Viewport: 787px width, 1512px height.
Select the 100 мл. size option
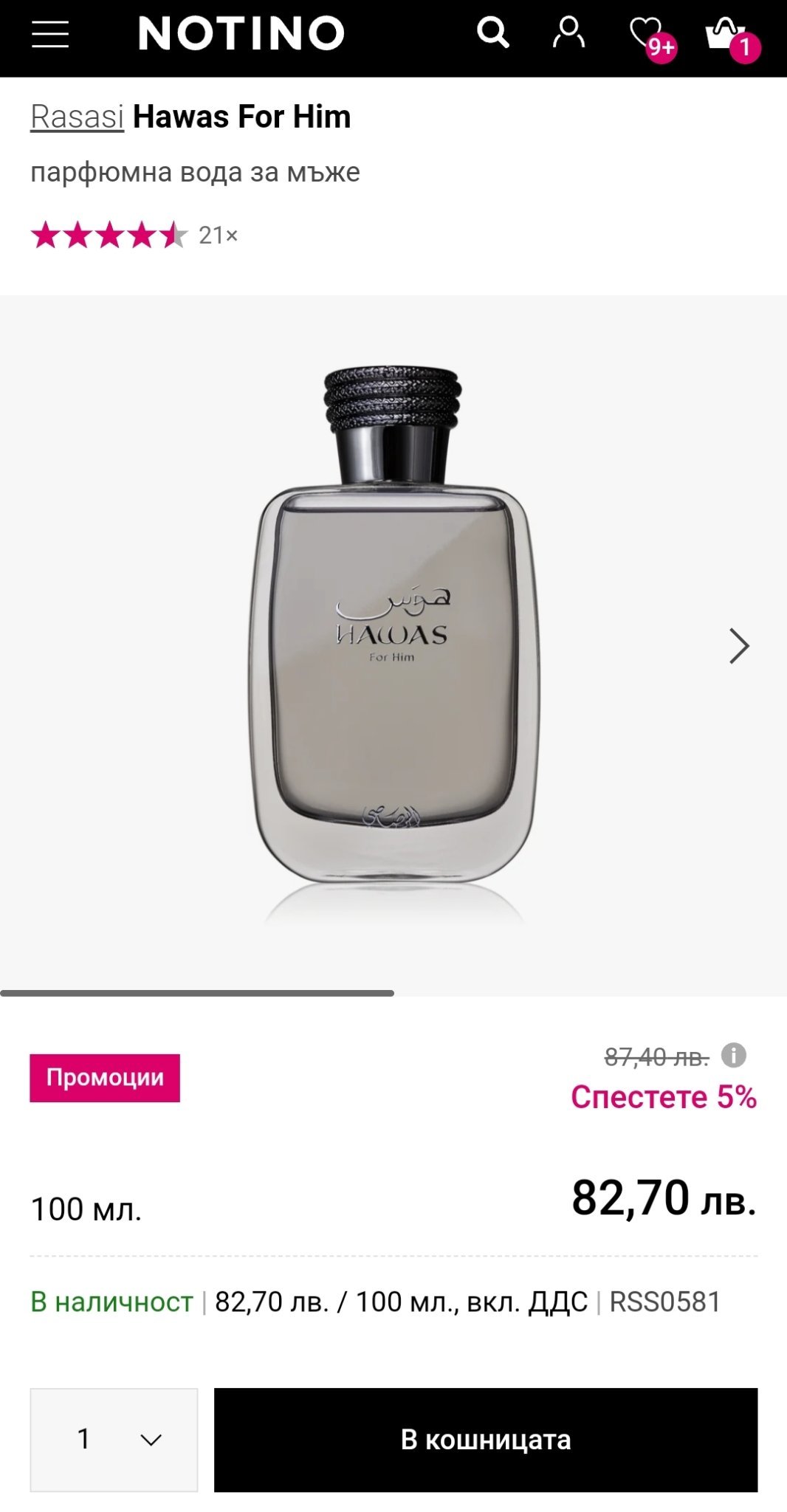pos(86,1209)
